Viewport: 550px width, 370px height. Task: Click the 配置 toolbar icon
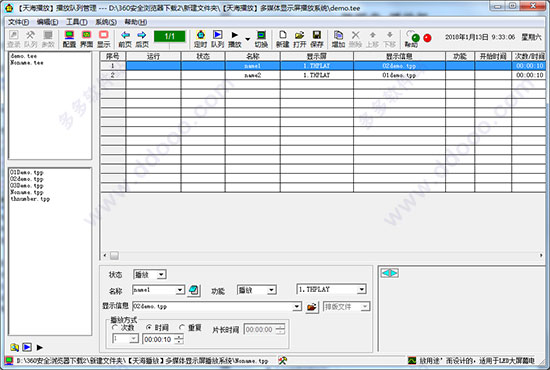[x=69, y=39]
